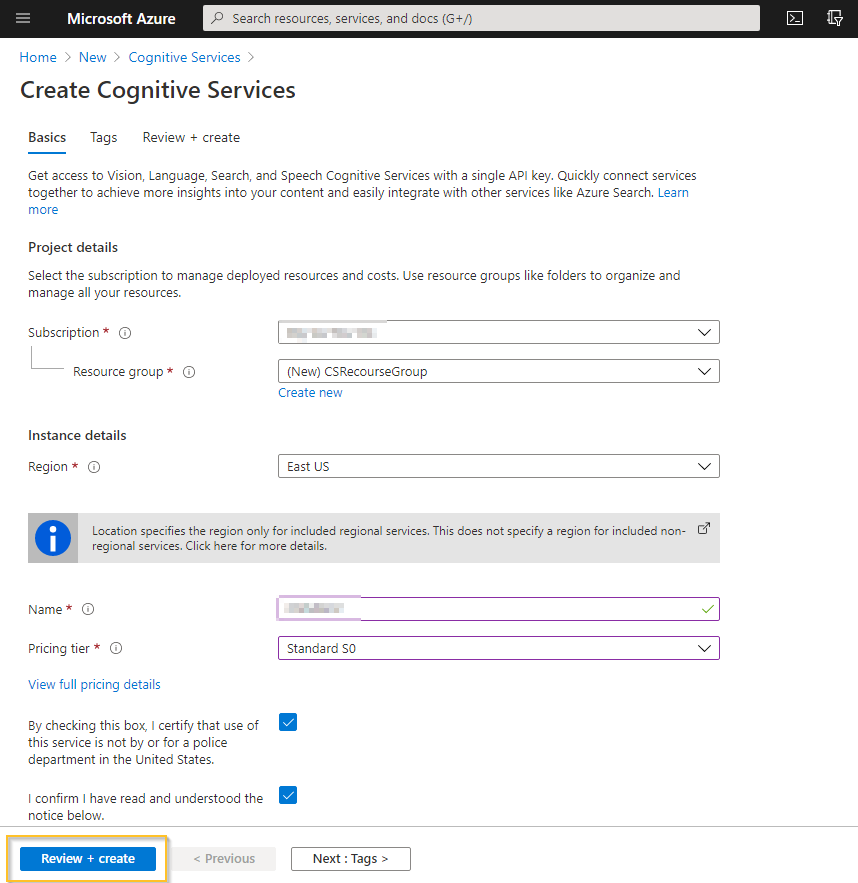Show info tooltip for Subscription
Viewport: 858px width, 883px height.
pos(125,333)
